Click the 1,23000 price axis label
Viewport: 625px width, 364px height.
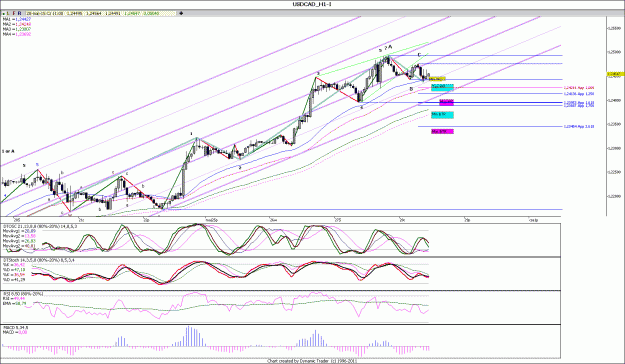614,148
